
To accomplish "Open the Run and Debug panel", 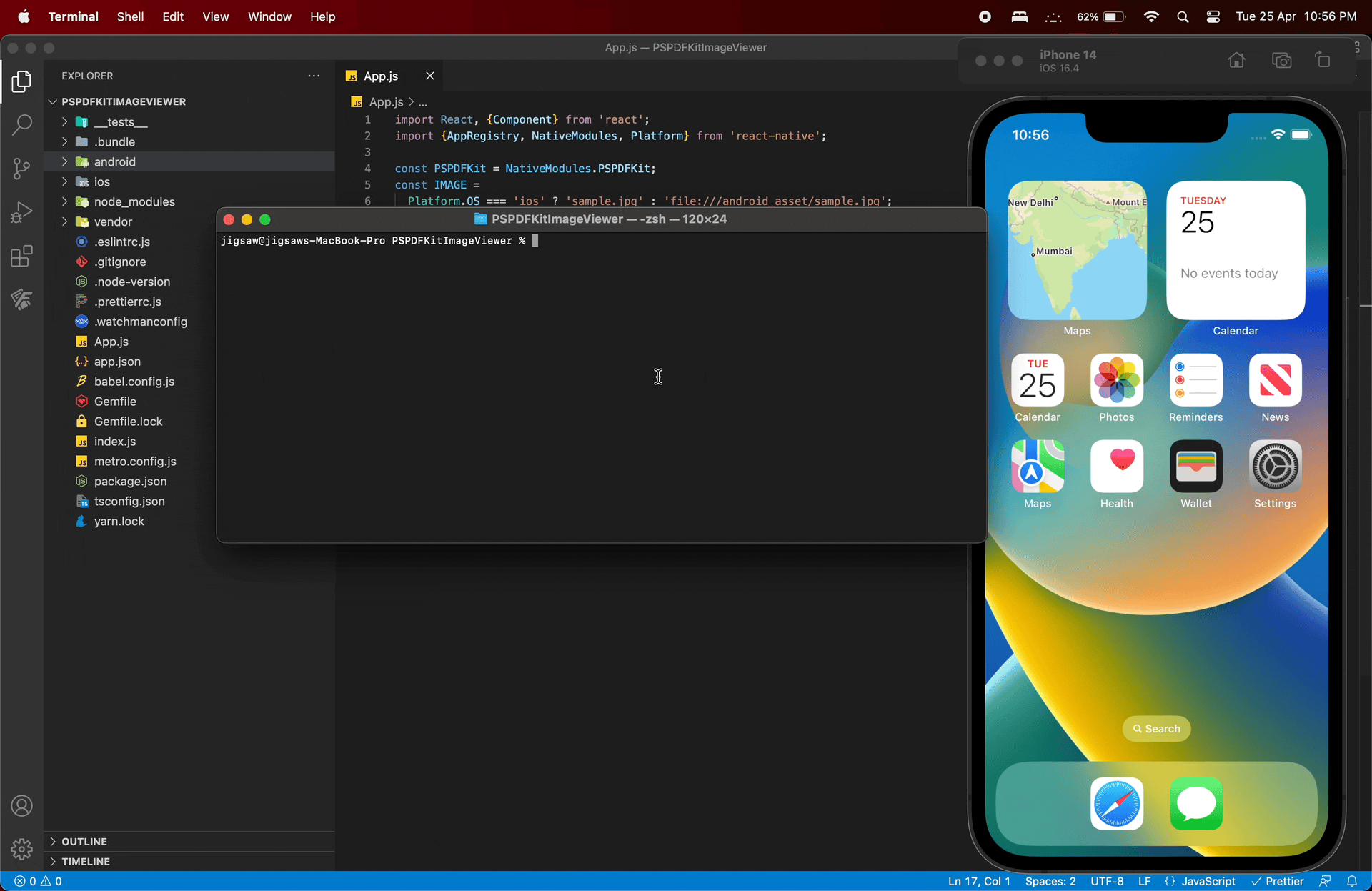I will (21, 211).
